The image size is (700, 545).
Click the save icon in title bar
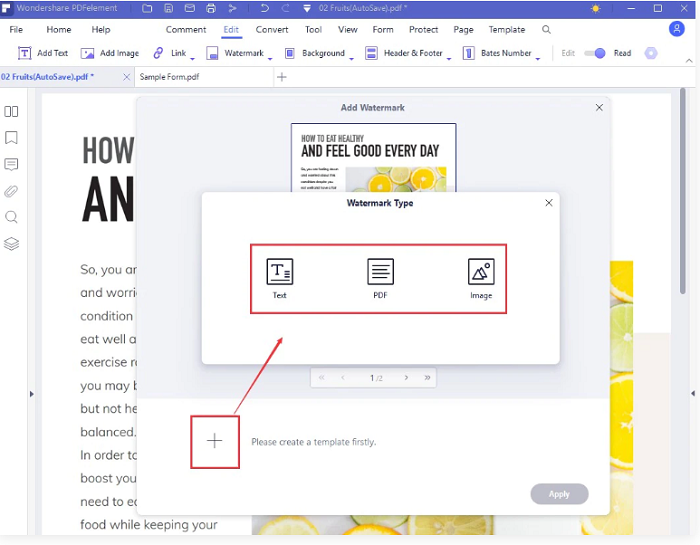(x=168, y=8)
